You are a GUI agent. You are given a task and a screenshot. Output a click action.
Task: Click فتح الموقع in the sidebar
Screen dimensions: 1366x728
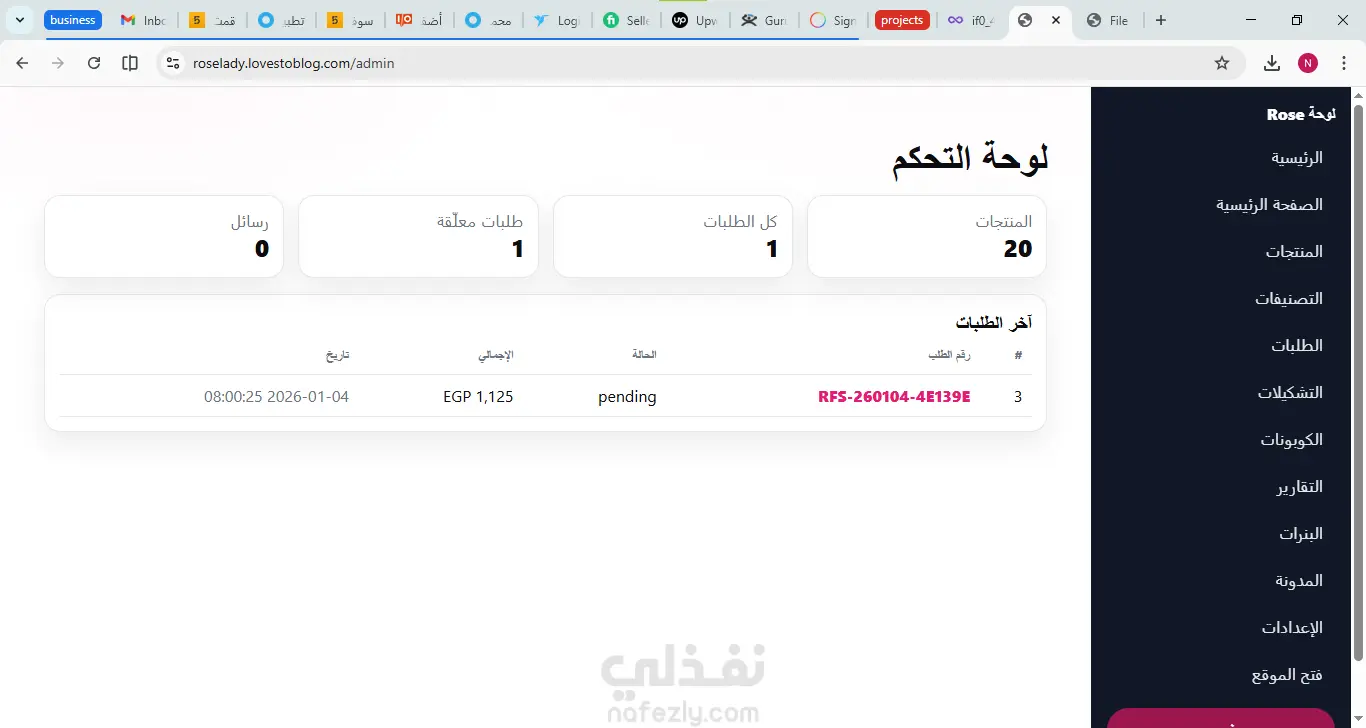(1287, 675)
